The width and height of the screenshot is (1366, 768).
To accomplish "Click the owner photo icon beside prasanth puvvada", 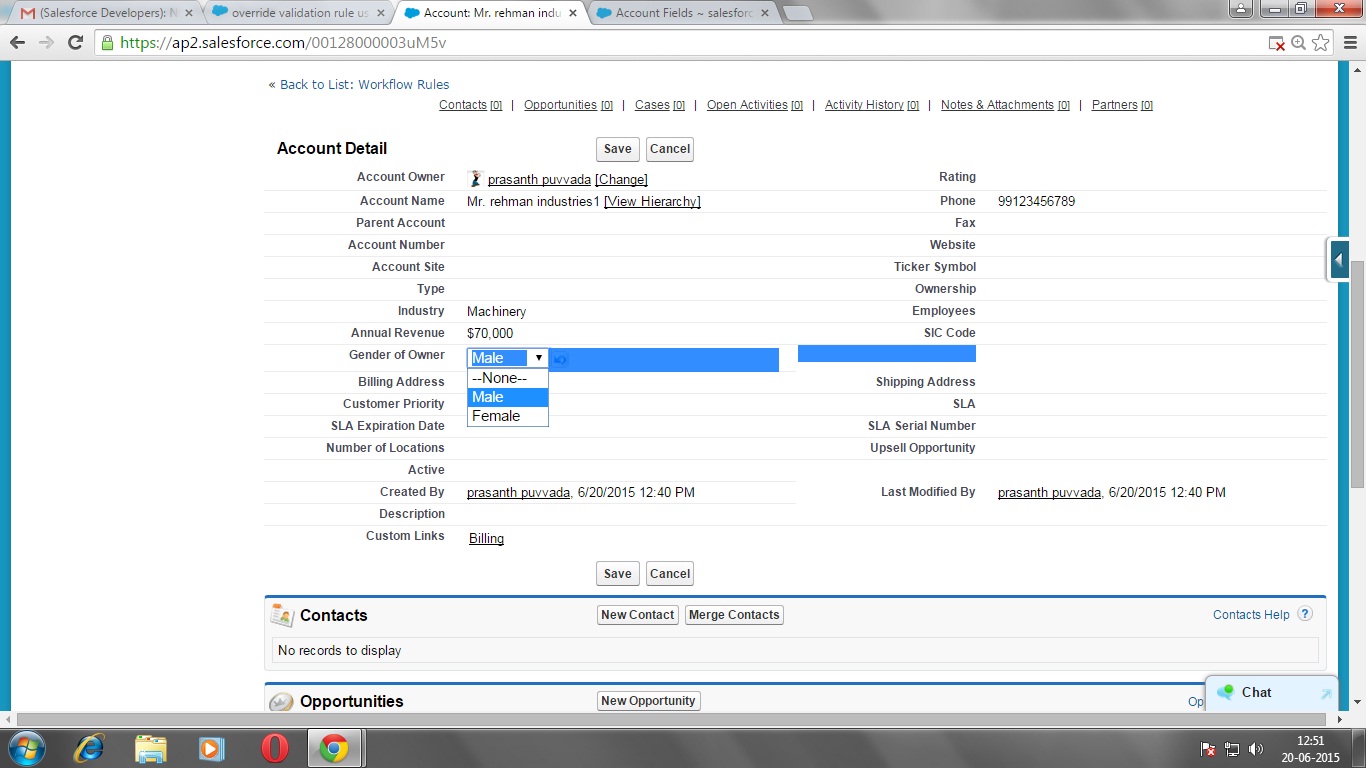I will click(x=476, y=179).
